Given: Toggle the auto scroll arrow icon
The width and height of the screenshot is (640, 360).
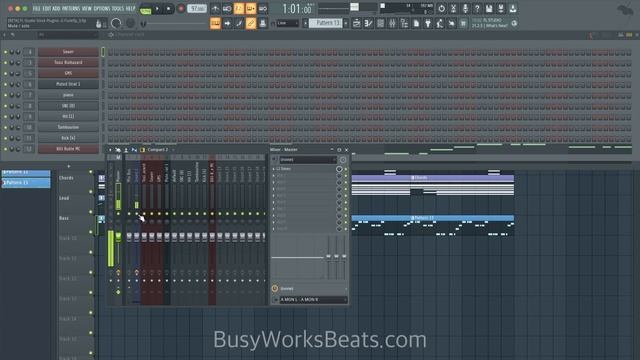Looking at the screenshot, I should [227, 23].
